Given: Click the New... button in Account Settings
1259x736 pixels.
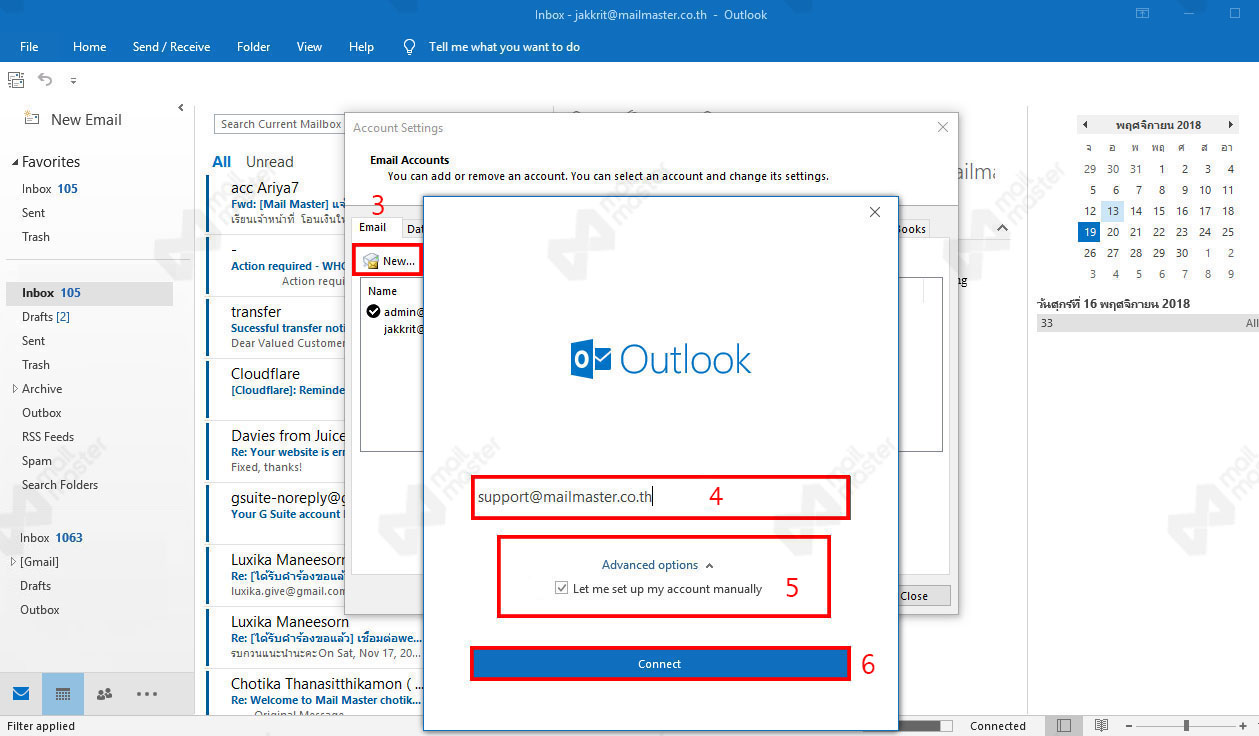Looking at the screenshot, I should click(389, 260).
